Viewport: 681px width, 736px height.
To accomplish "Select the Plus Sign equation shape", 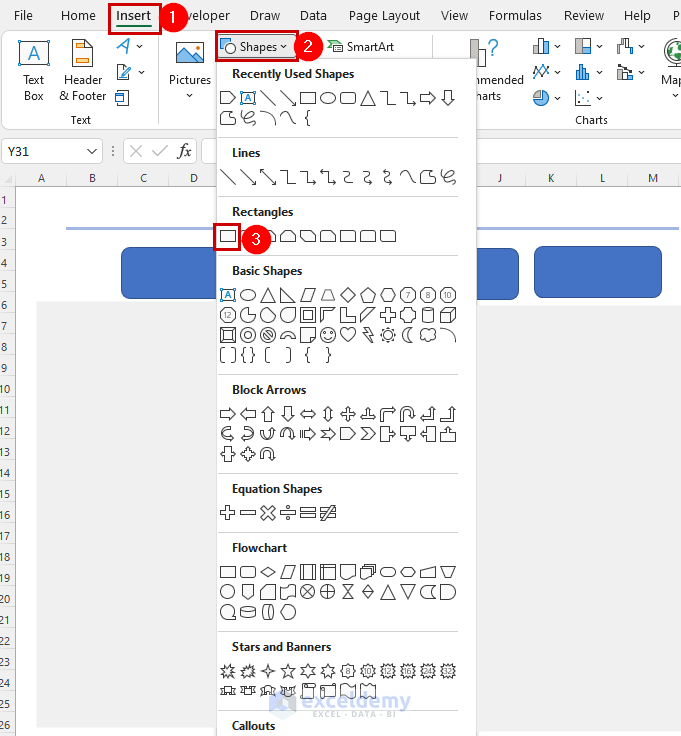I will coord(228,513).
